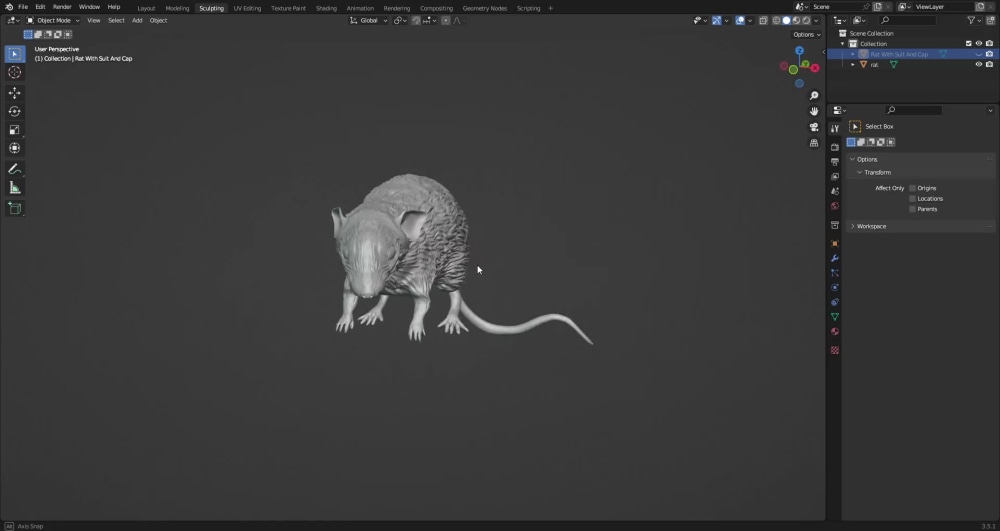1000x531 pixels.
Task: Select the Add Cube tool
Action: tap(14, 208)
